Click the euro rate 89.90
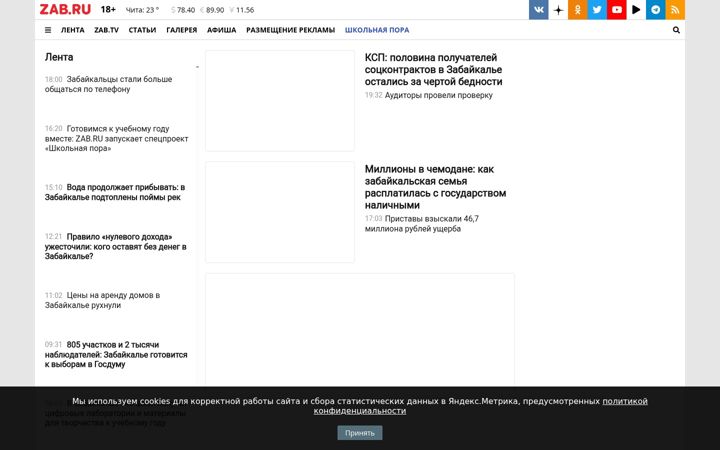720x450 pixels. [x=212, y=10]
